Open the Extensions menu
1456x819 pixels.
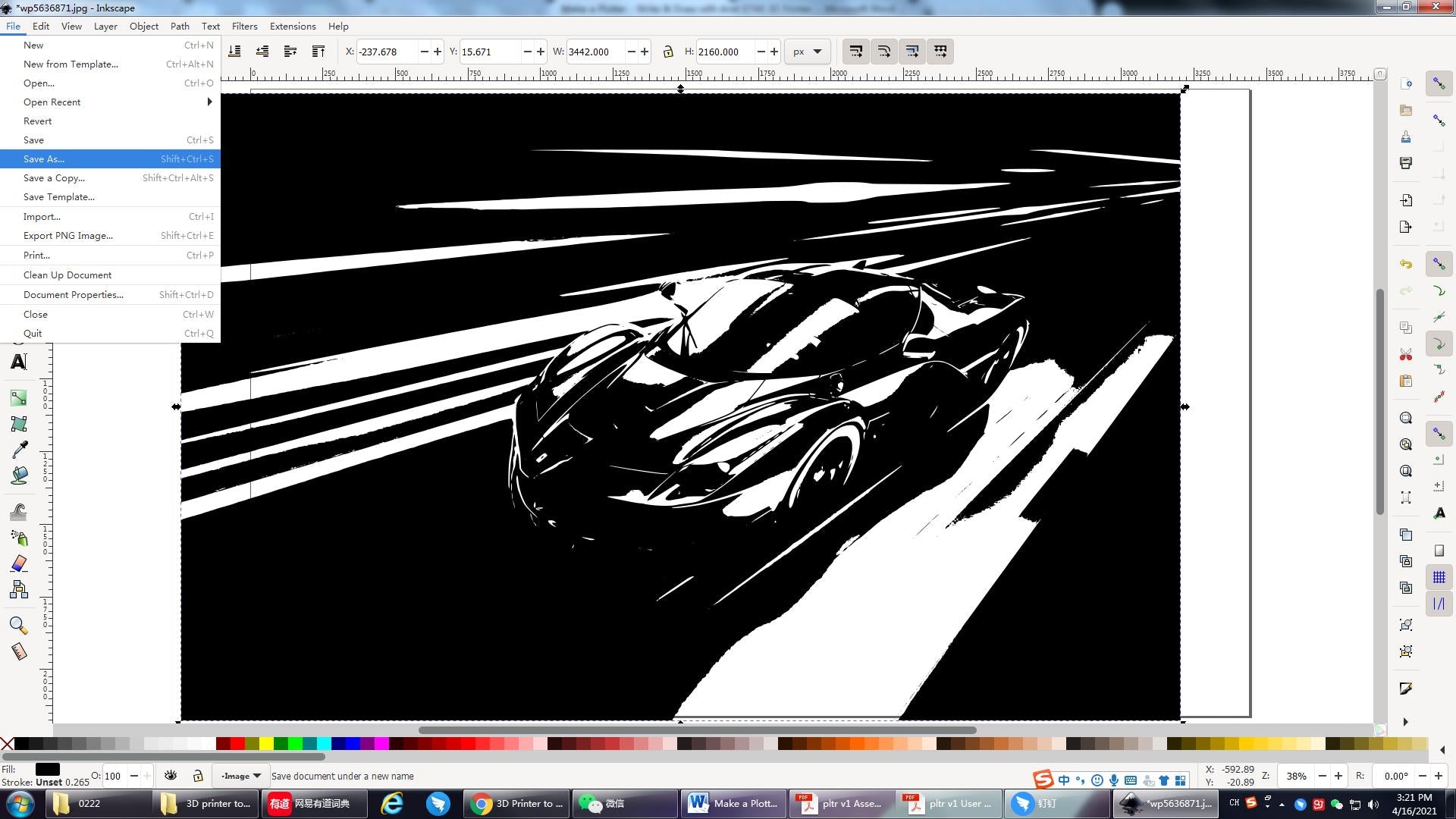point(293,26)
